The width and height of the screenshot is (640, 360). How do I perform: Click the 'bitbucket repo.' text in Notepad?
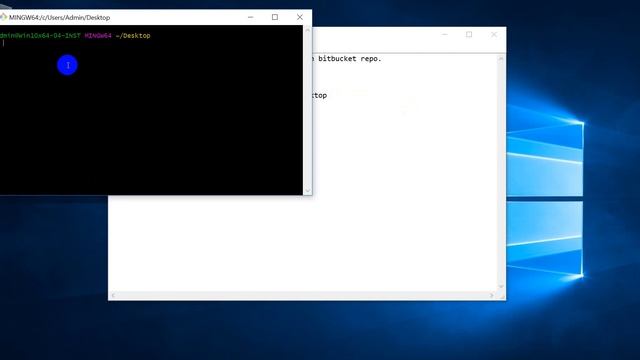pyautogui.click(x=350, y=59)
